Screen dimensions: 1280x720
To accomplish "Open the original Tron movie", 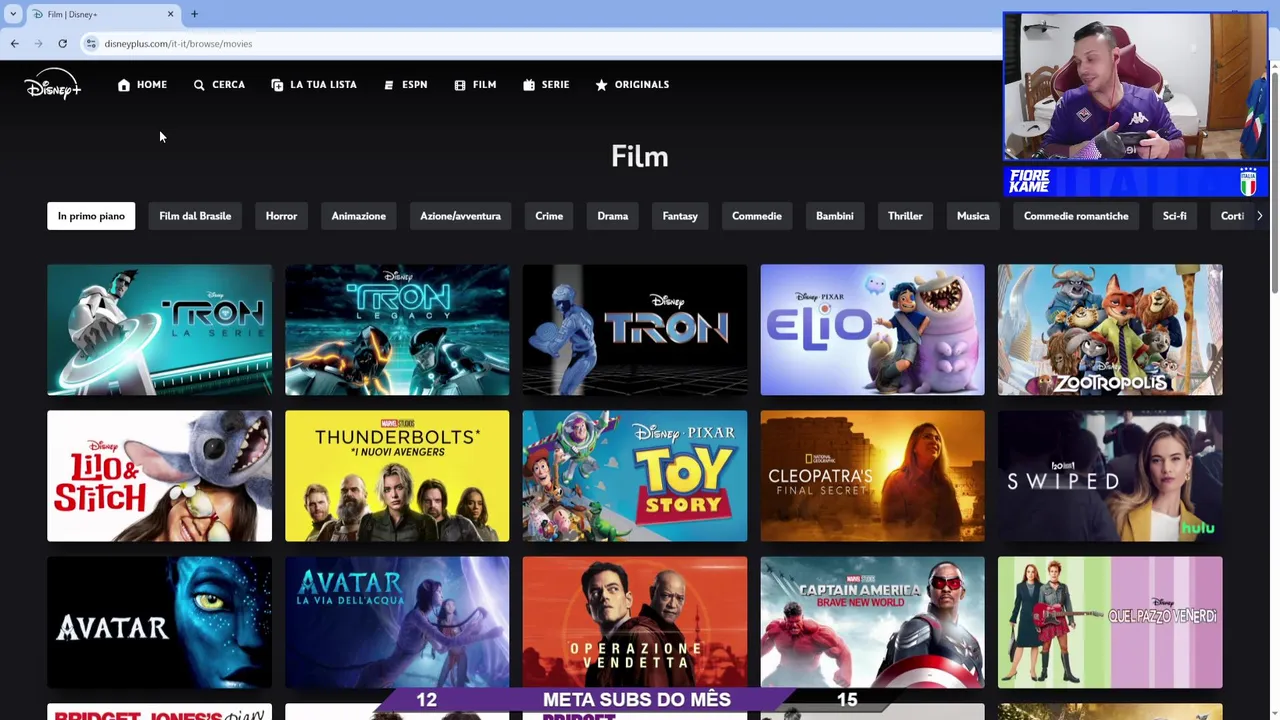I will point(635,330).
